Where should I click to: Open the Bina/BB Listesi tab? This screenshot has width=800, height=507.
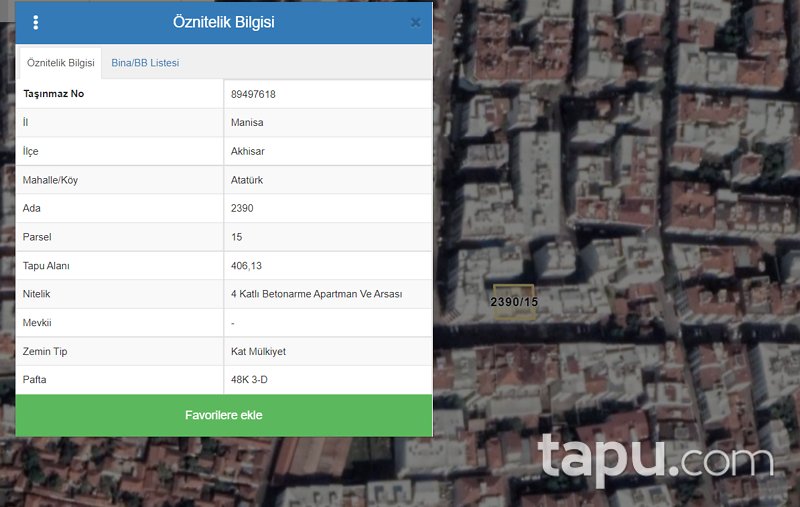click(145, 63)
